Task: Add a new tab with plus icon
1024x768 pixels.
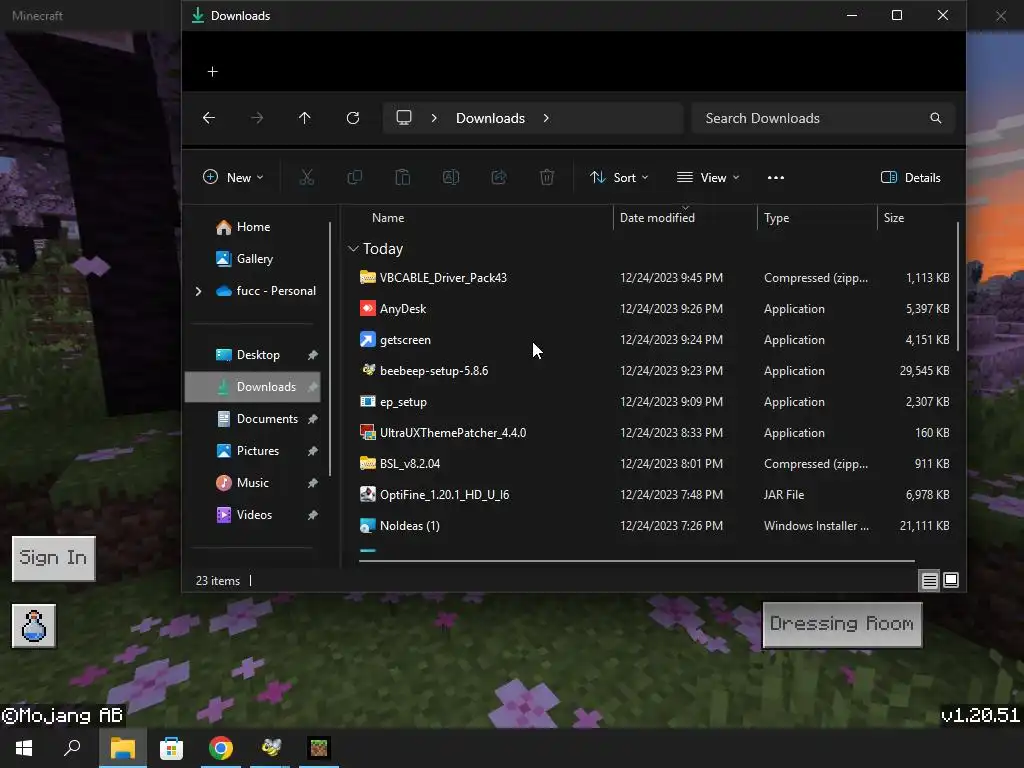Action: pos(212,72)
